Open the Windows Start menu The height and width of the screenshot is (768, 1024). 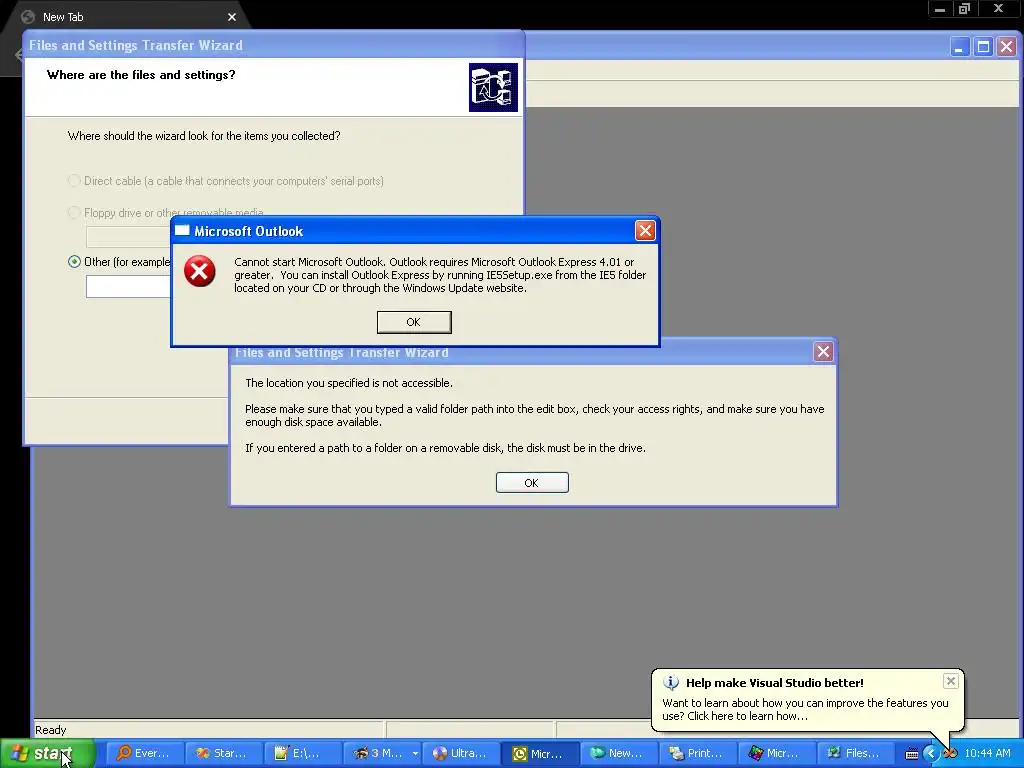pos(48,753)
